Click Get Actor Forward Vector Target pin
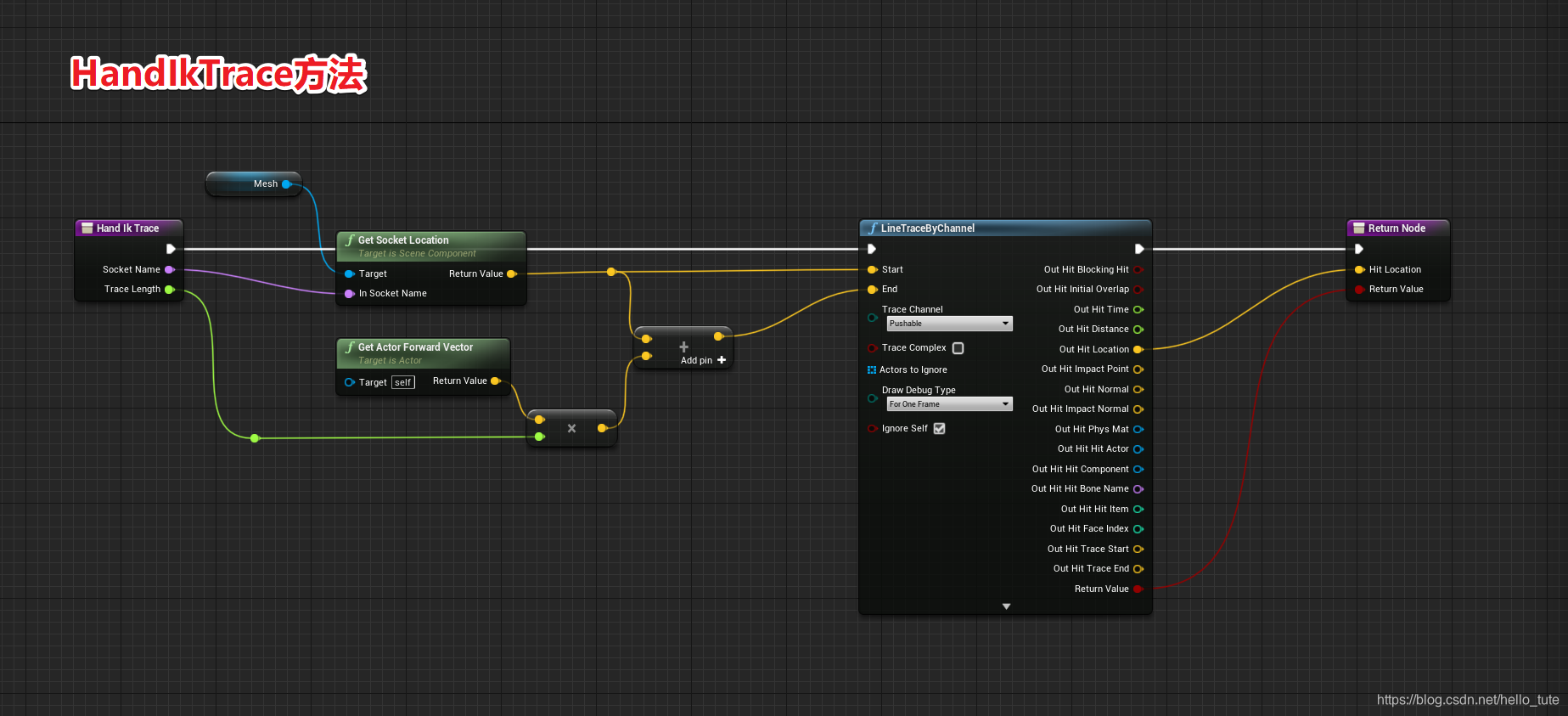Viewport: 1568px width, 716px height. click(x=349, y=382)
